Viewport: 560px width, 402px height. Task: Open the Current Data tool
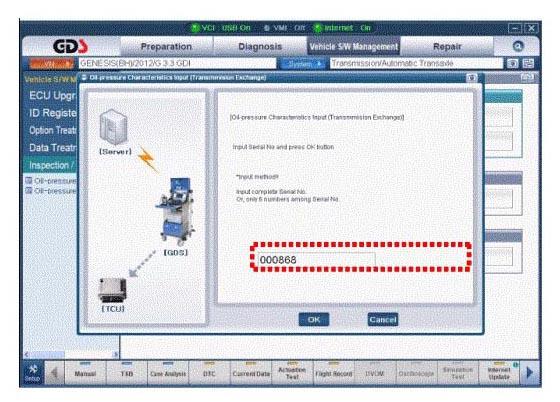251,373
